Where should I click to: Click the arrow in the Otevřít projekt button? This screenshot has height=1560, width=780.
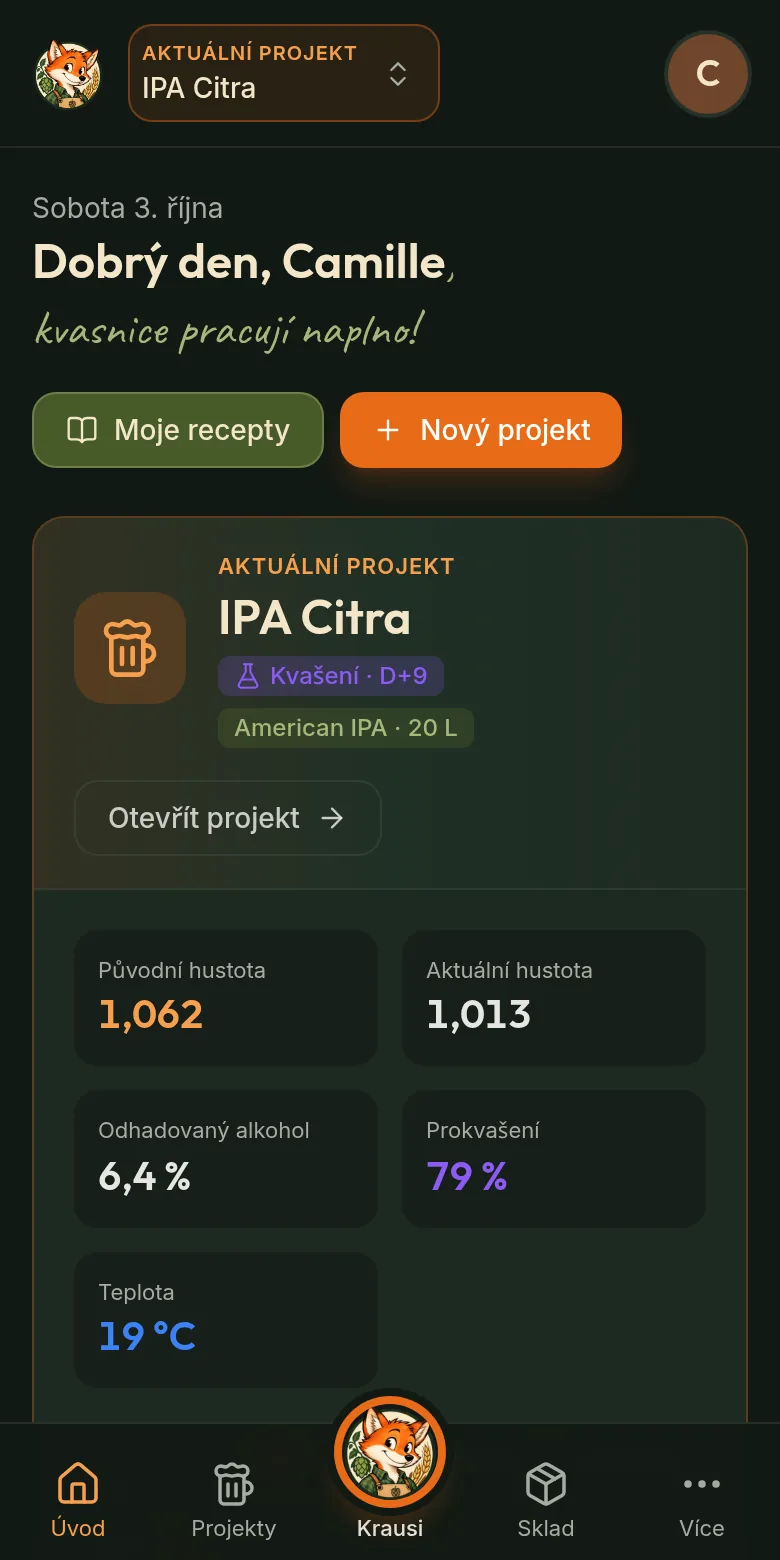[332, 818]
